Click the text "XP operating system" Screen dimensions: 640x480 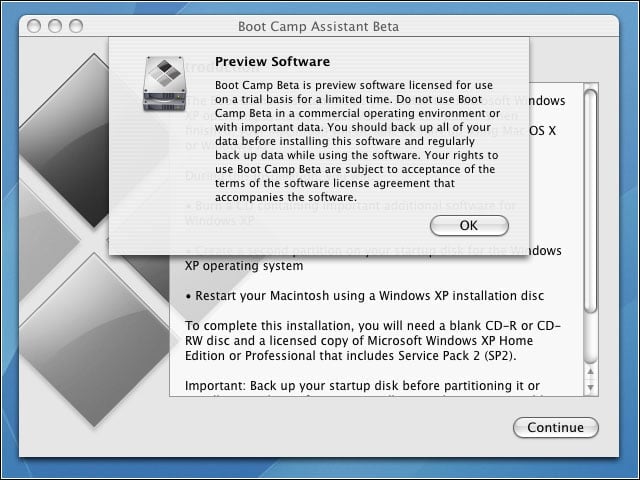pos(244,266)
